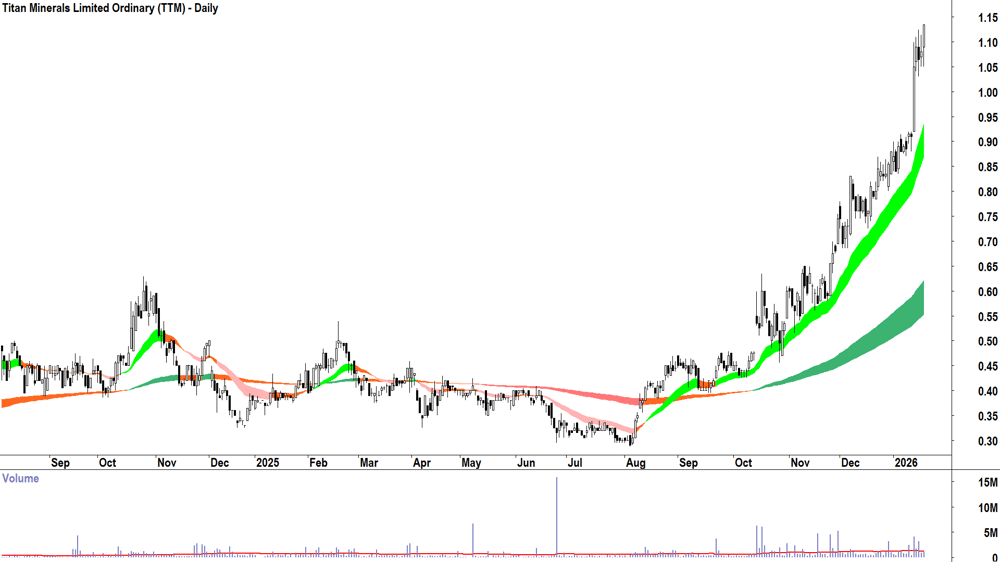Click the 0.50 price axis label

(x=987, y=341)
